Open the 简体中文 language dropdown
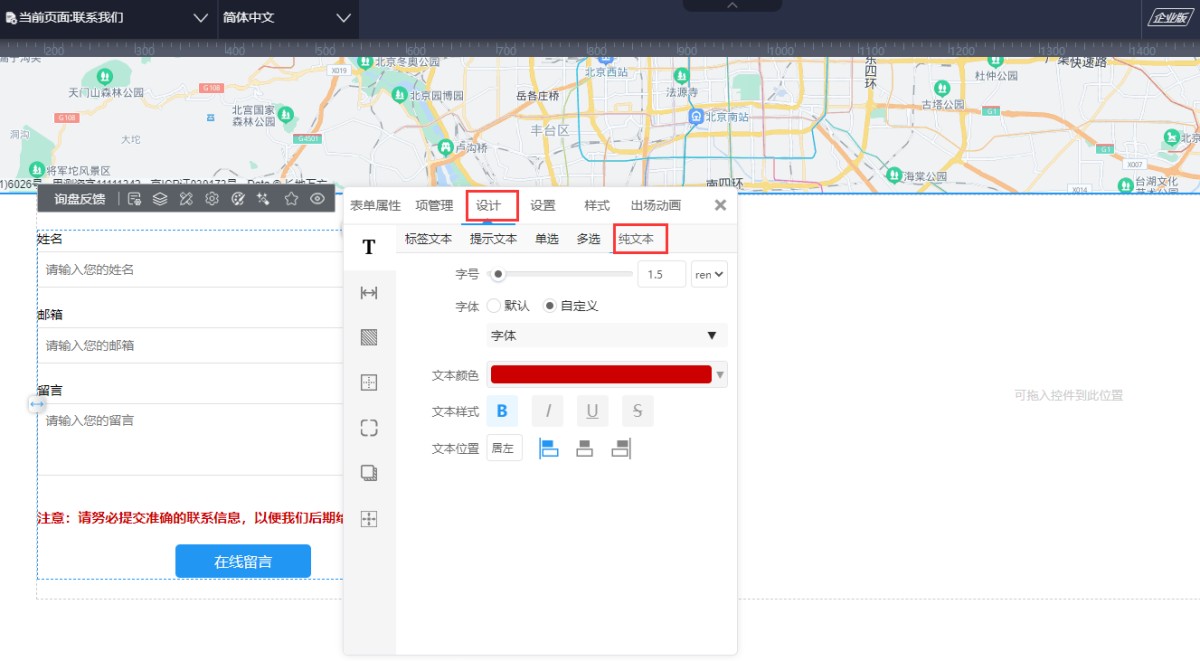 tap(288, 18)
